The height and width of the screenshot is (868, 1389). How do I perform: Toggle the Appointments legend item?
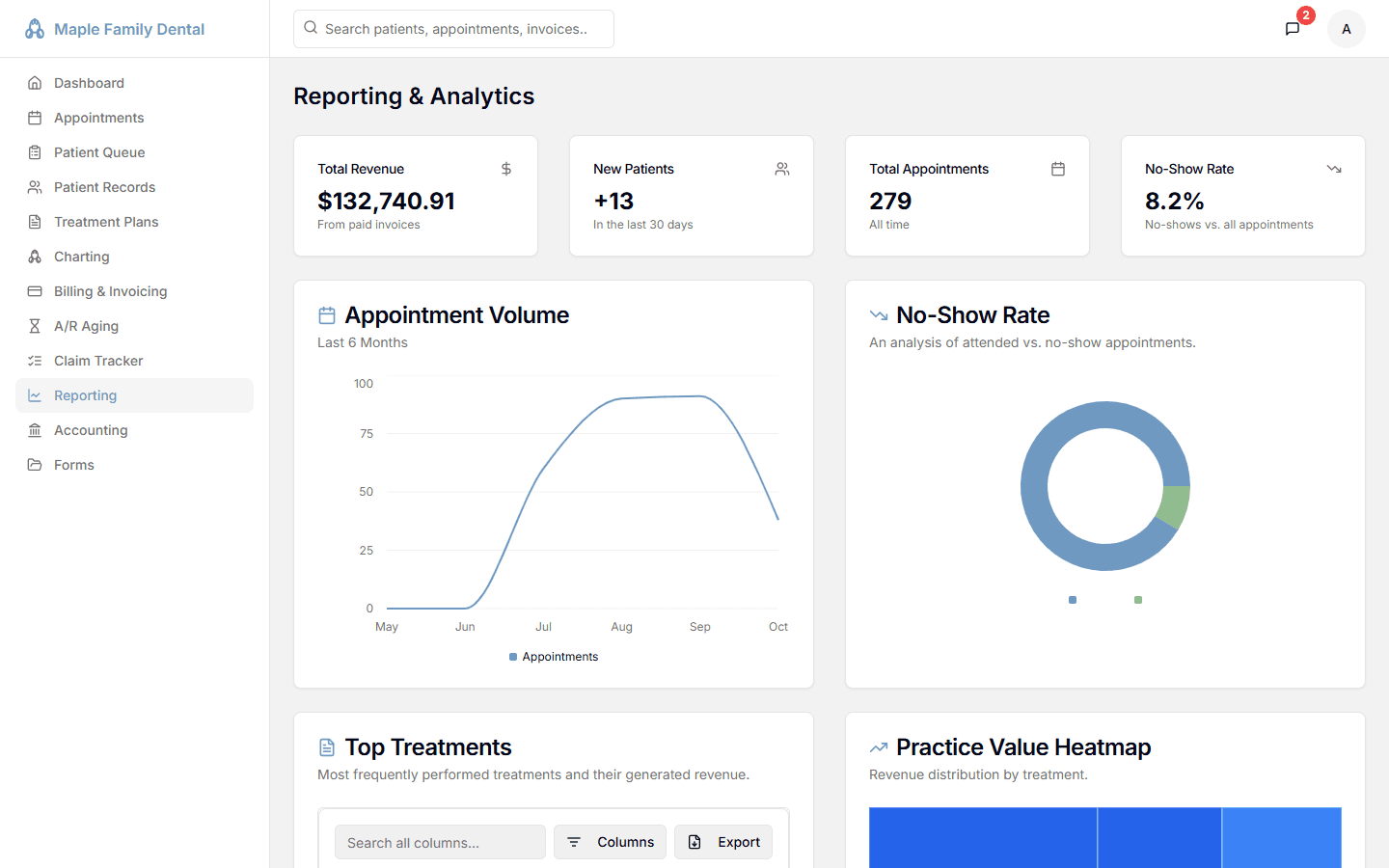pyautogui.click(x=554, y=657)
